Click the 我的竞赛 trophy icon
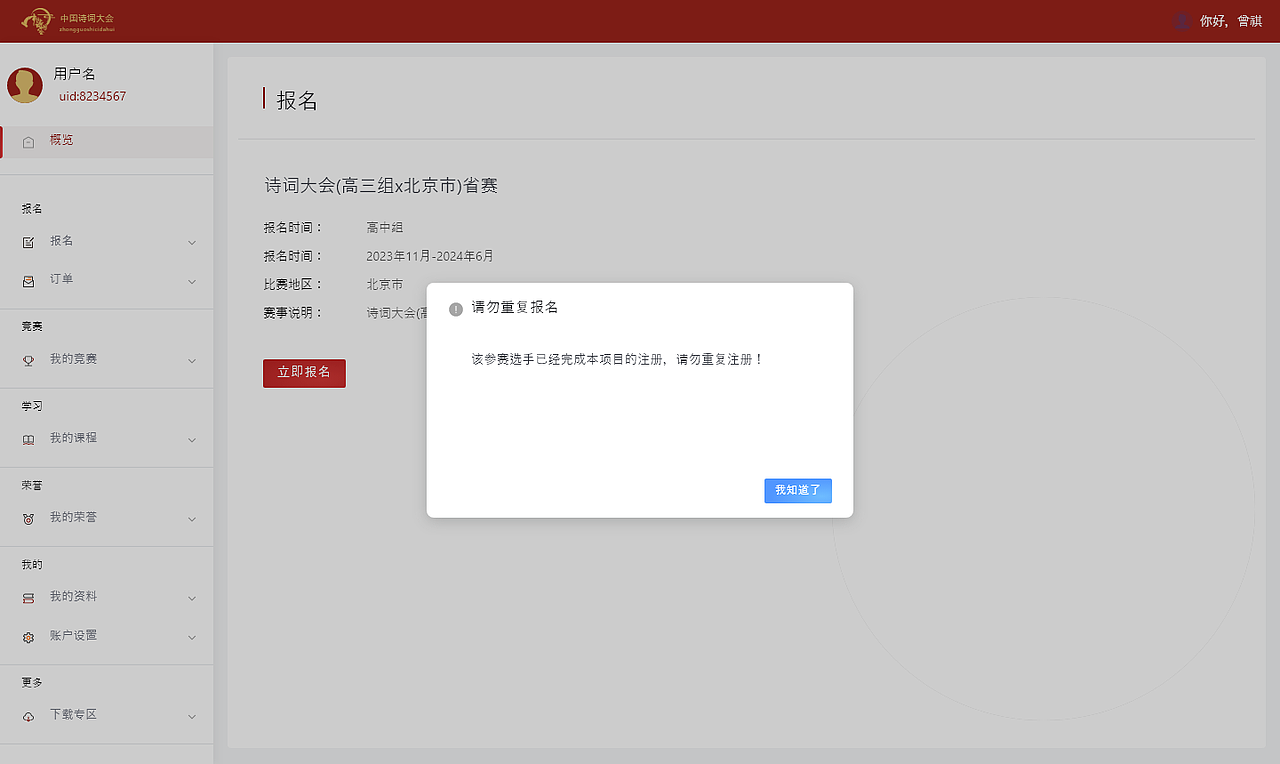Screen dimensions: 1280x764 click(x=29, y=359)
